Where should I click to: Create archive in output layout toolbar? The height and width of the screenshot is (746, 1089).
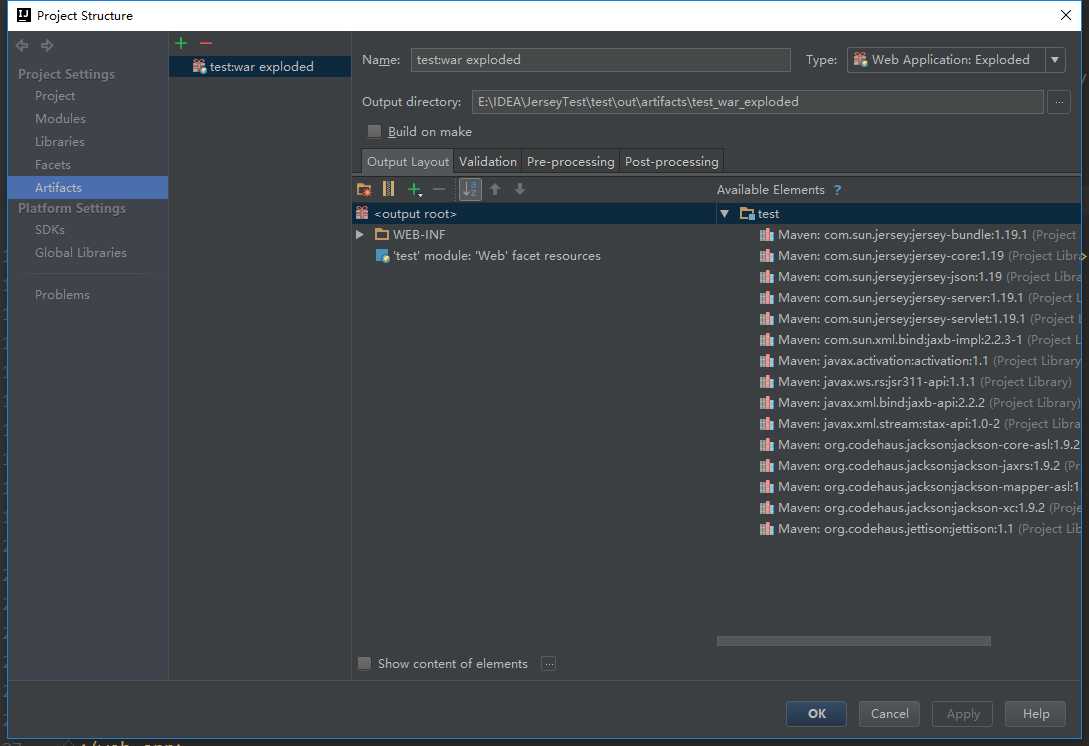click(x=388, y=189)
